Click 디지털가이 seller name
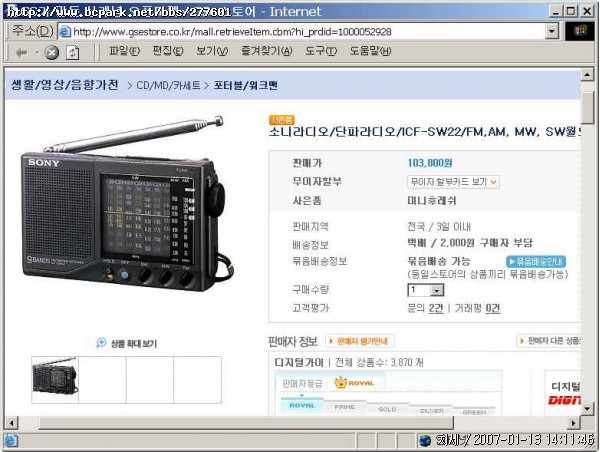 (299, 362)
